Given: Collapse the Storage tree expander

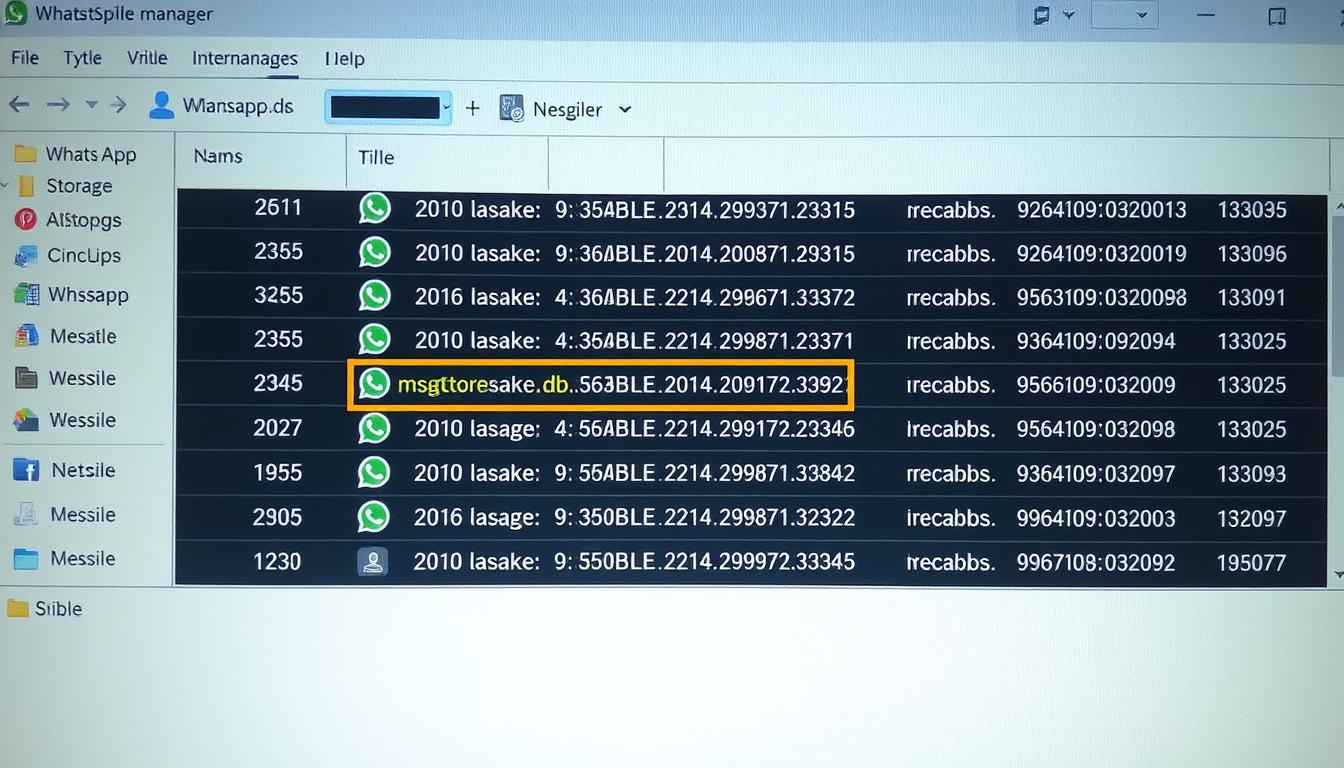Looking at the screenshot, I should (x=4, y=186).
